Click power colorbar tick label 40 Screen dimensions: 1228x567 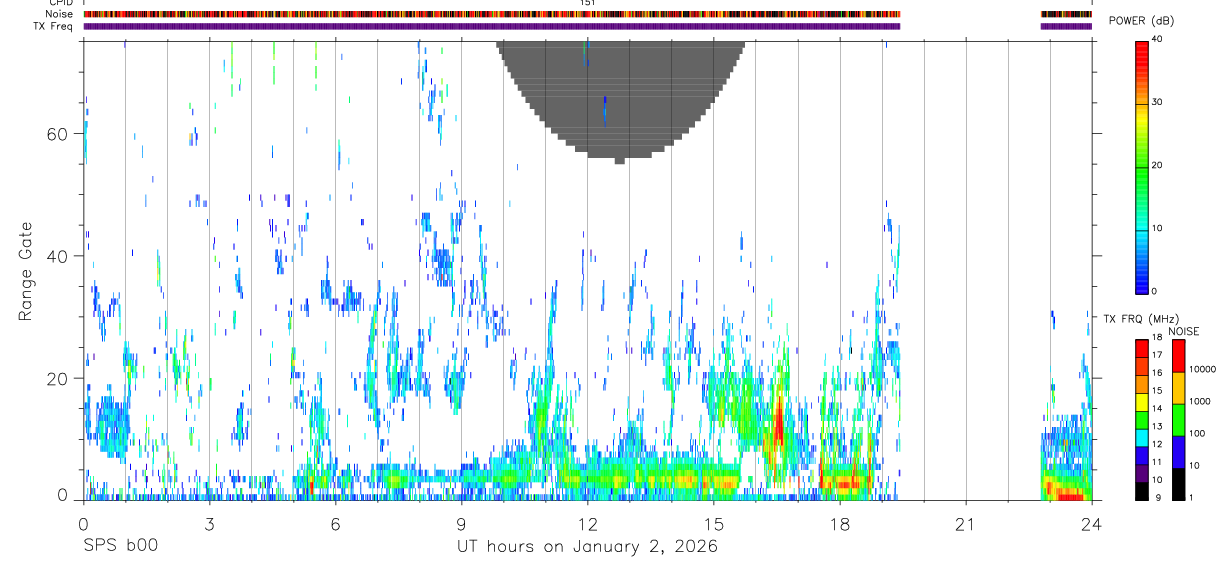pyautogui.click(x=1158, y=39)
